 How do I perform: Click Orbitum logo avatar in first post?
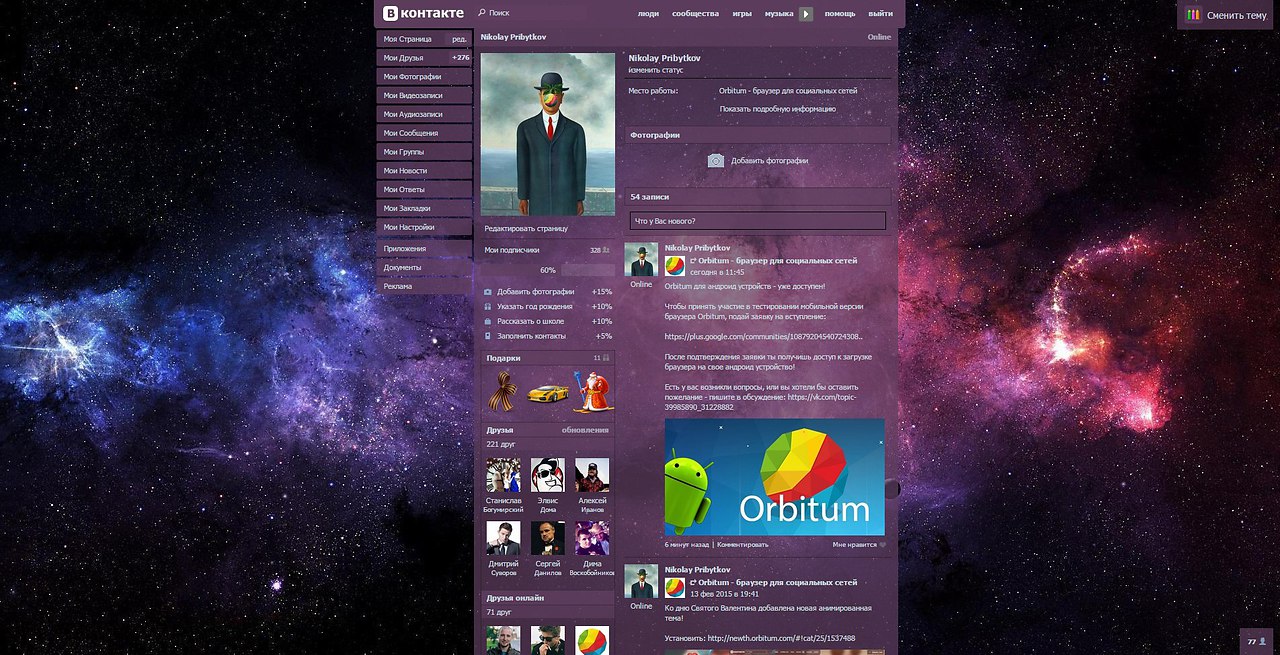tap(675, 266)
